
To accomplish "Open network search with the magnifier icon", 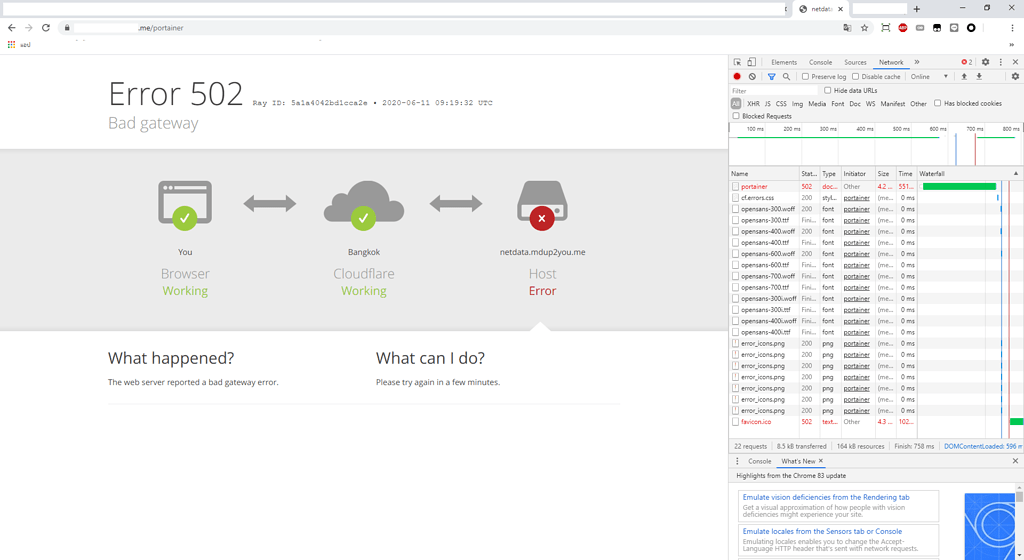I will click(786, 76).
